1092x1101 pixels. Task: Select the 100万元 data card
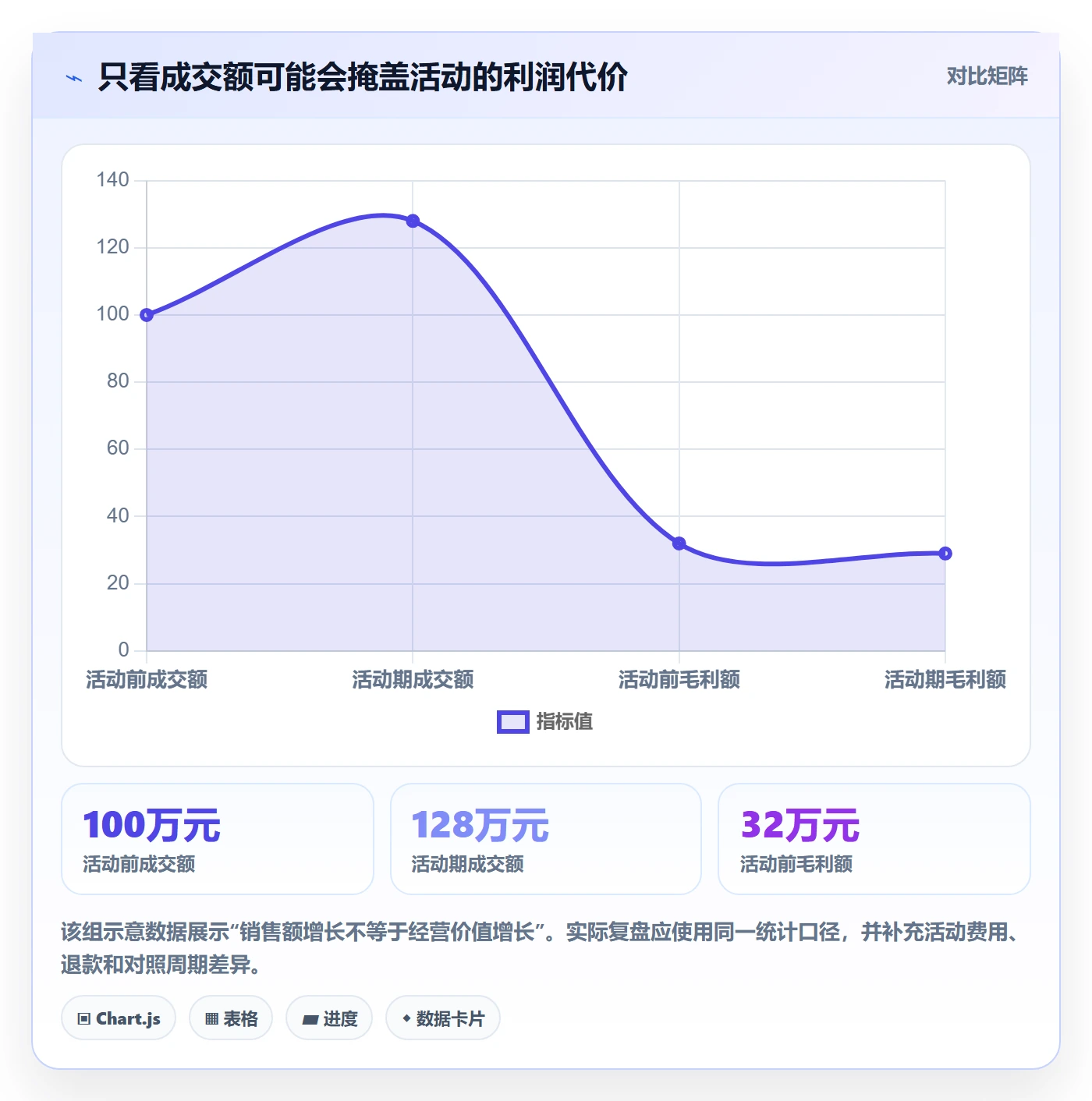218,839
